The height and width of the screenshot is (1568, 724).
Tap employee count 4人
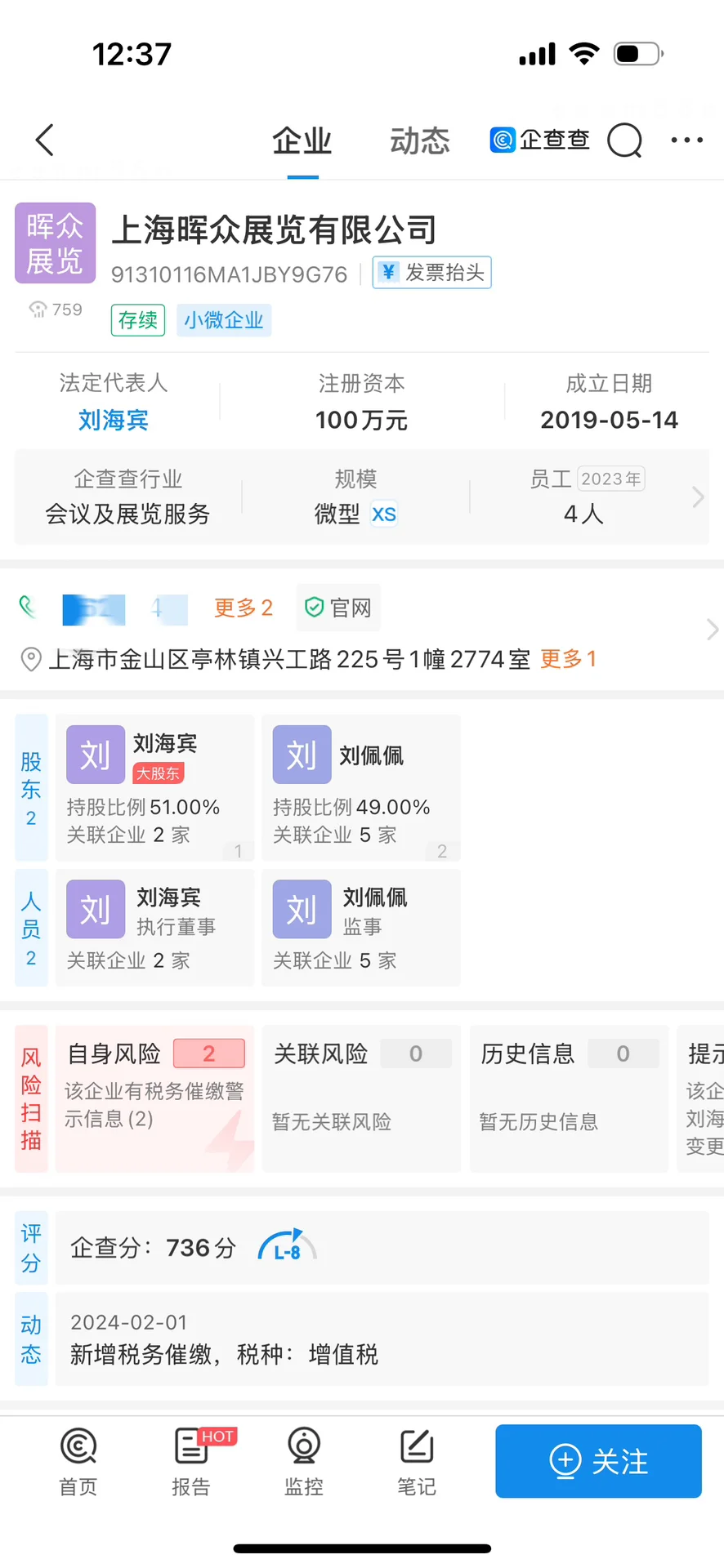tap(583, 514)
